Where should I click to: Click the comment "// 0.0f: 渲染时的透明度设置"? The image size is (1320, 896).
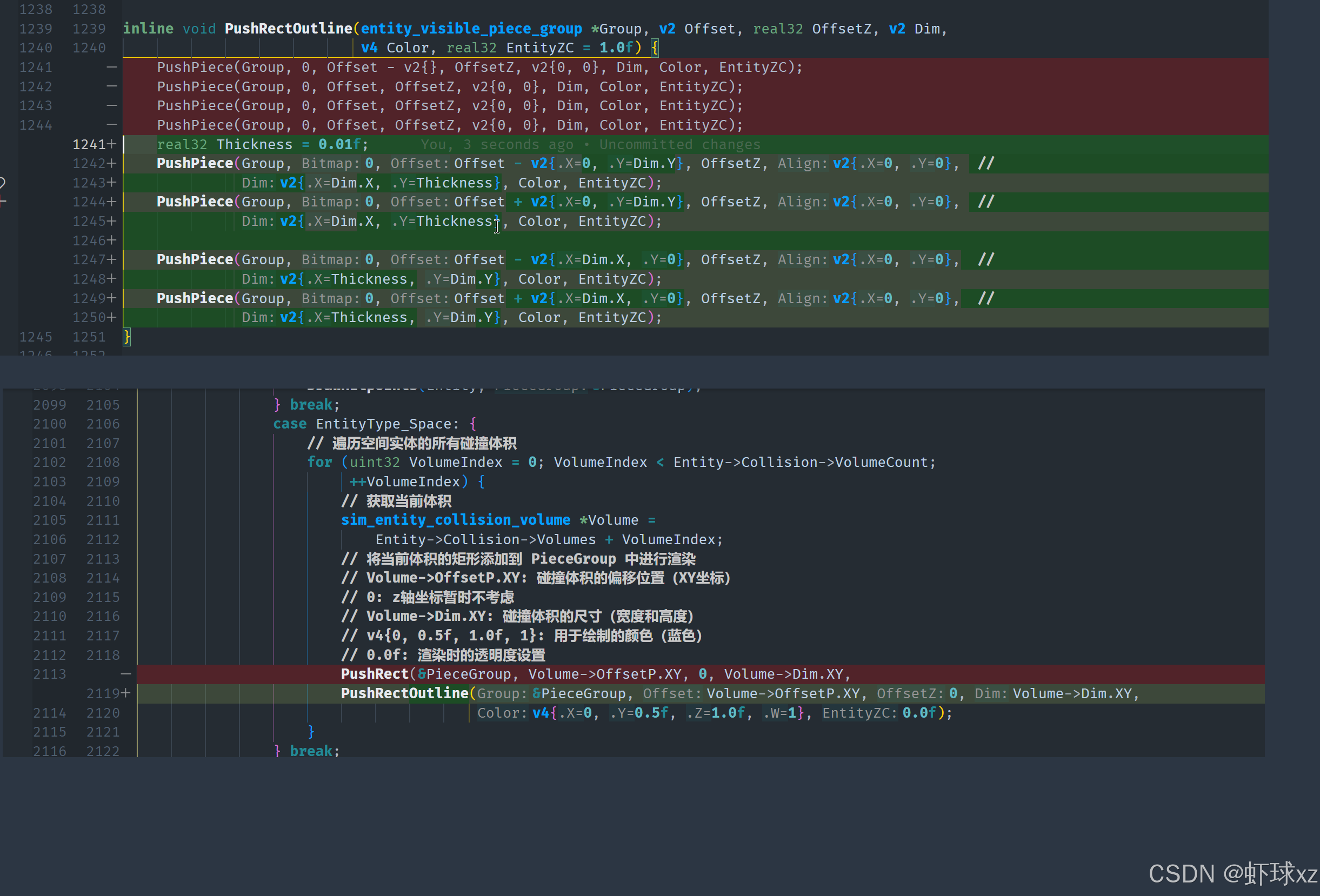(x=443, y=654)
